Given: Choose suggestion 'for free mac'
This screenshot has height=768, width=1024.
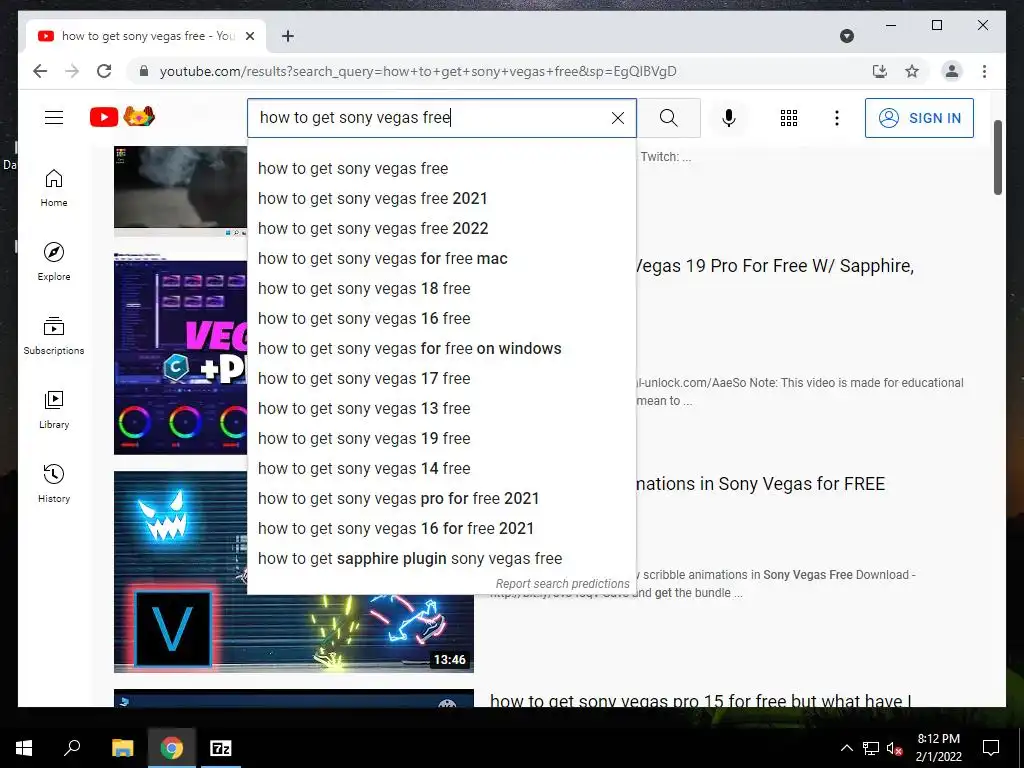Looking at the screenshot, I should click(441, 259).
